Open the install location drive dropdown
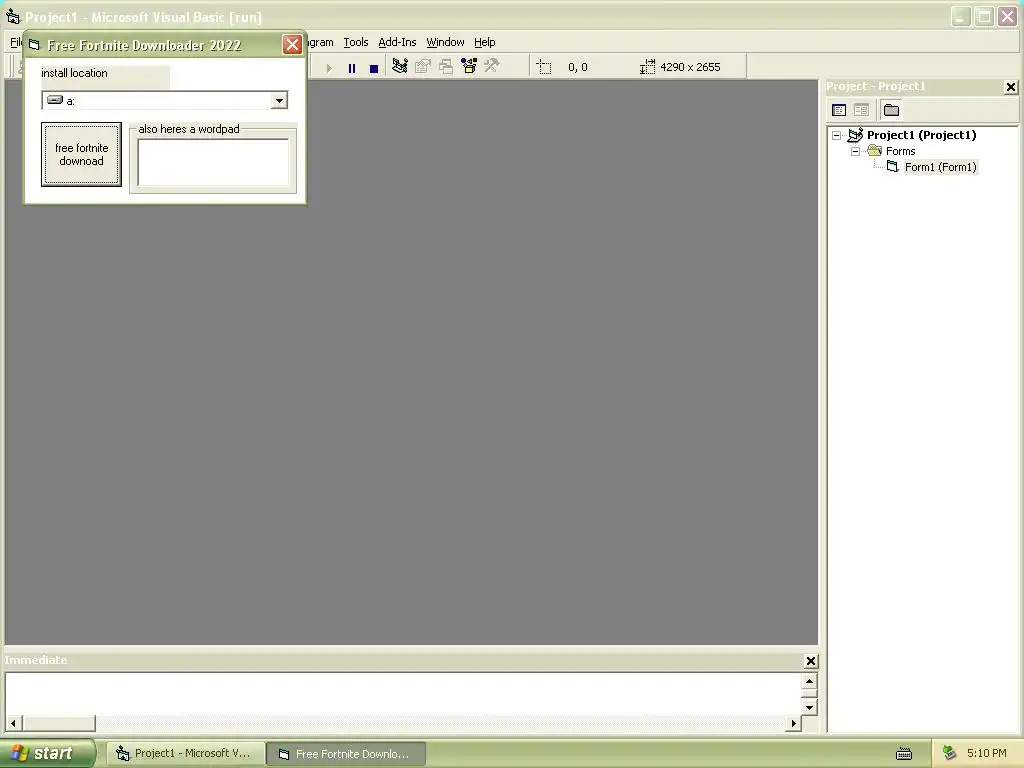The width and height of the screenshot is (1024, 768). click(x=280, y=101)
